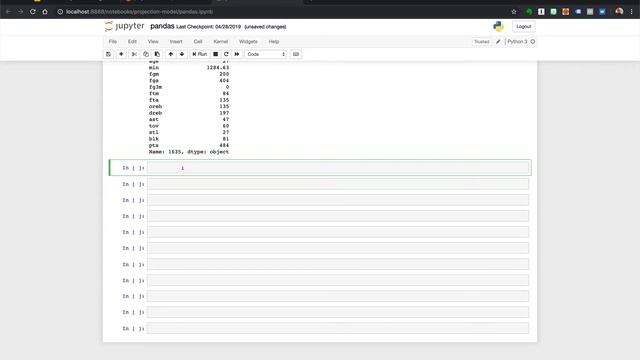
Task: Click the Jupyter logo
Action: [124, 26]
